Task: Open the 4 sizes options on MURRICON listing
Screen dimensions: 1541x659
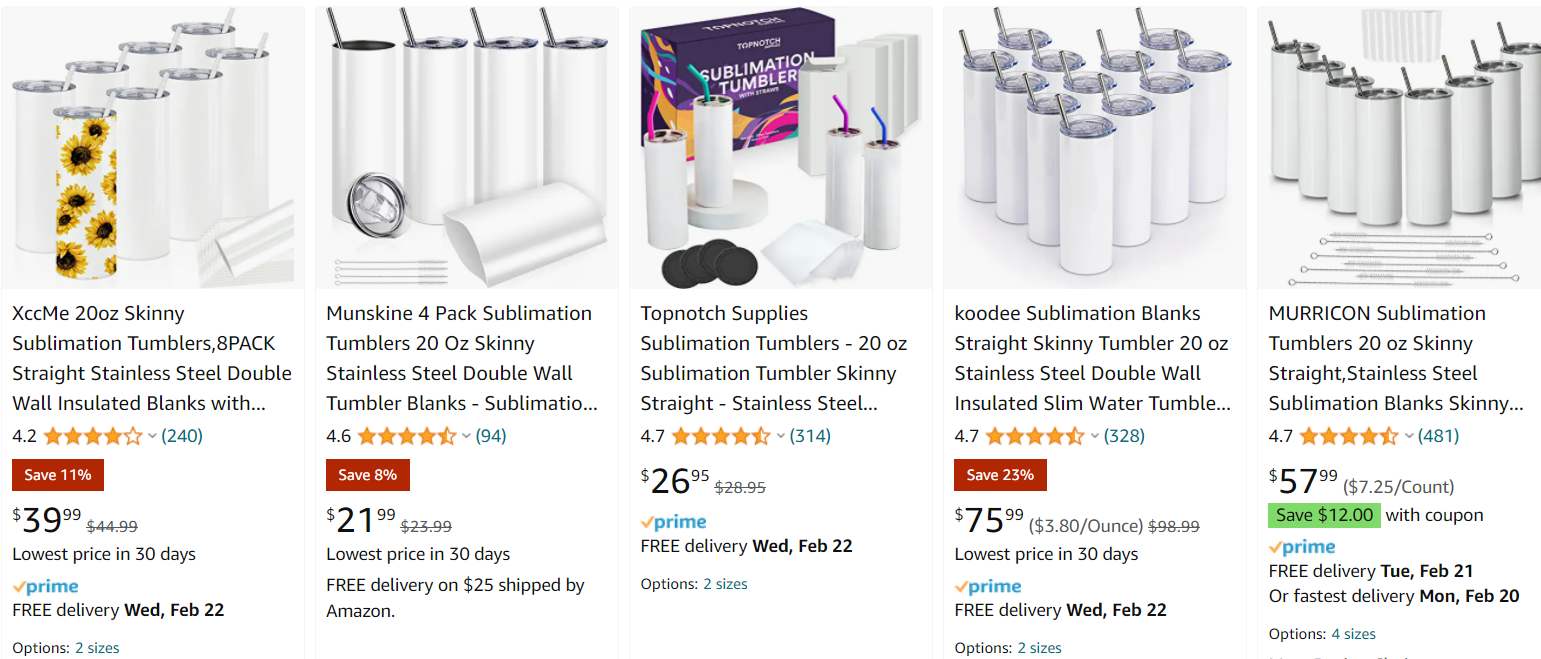Action: pyautogui.click(x=1353, y=633)
